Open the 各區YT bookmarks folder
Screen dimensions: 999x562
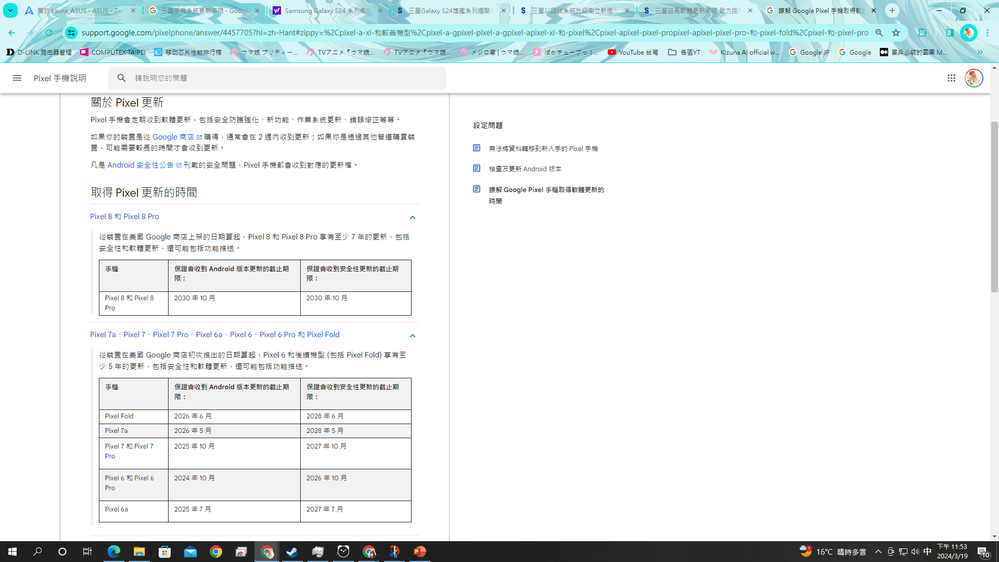point(684,52)
